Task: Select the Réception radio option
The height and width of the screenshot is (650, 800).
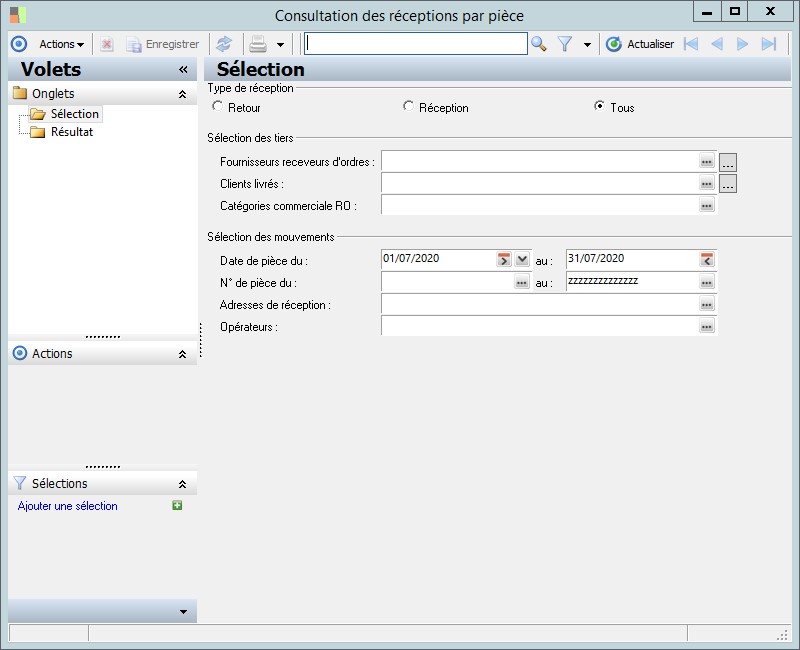Action: point(408,106)
